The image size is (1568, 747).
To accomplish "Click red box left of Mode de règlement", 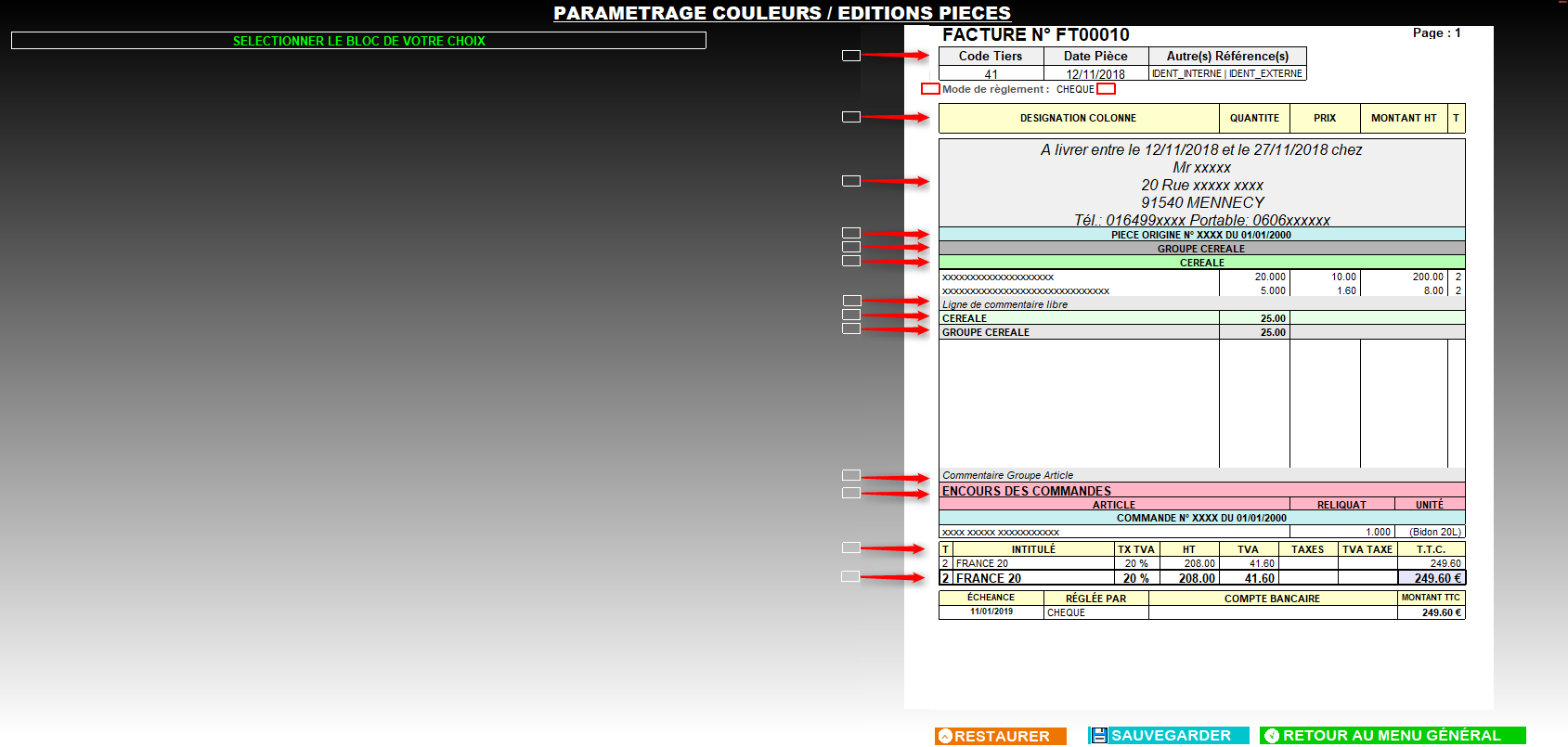I will point(930,89).
